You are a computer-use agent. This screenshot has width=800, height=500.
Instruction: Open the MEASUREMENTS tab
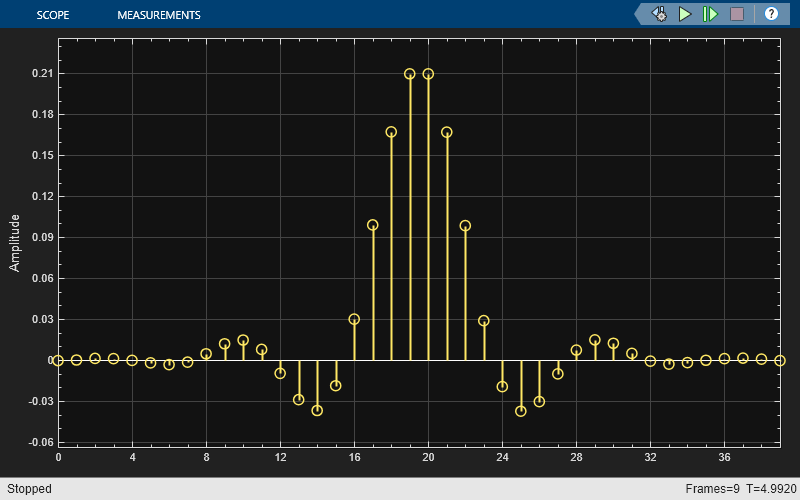[x=158, y=15]
